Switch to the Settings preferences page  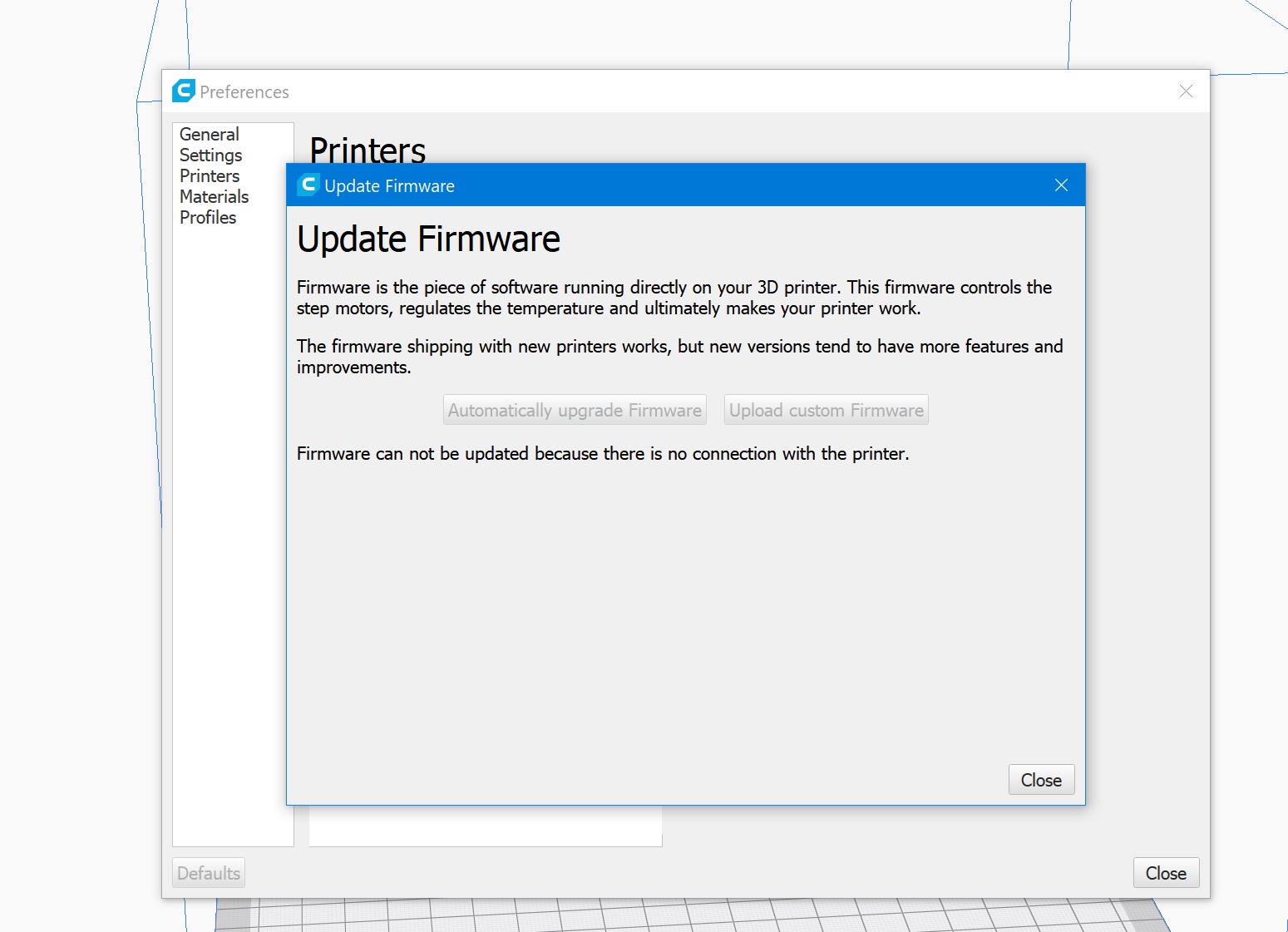point(211,155)
